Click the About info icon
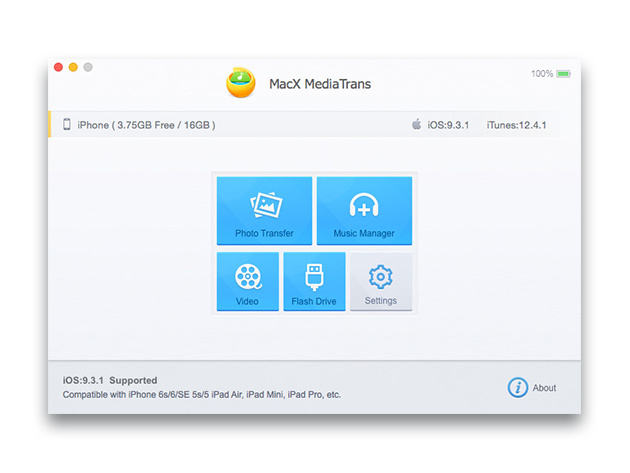 tap(518, 388)
